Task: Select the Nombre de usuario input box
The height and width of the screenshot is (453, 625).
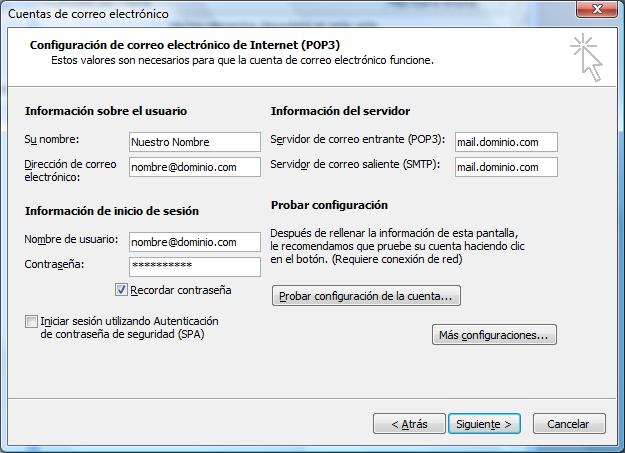Action: click(x=195, y=242)
